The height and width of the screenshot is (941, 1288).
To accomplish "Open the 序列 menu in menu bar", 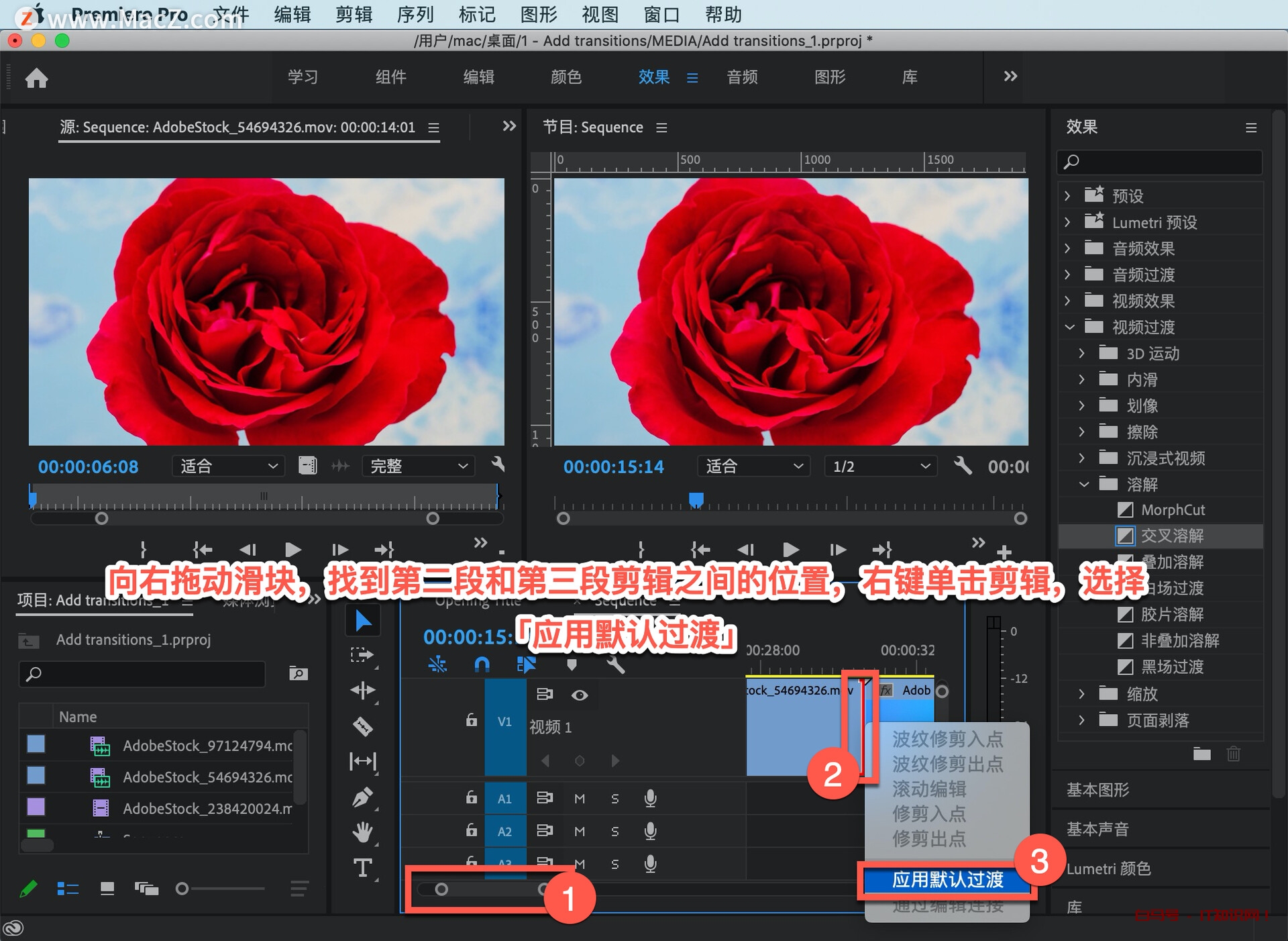I will (415, 14).
